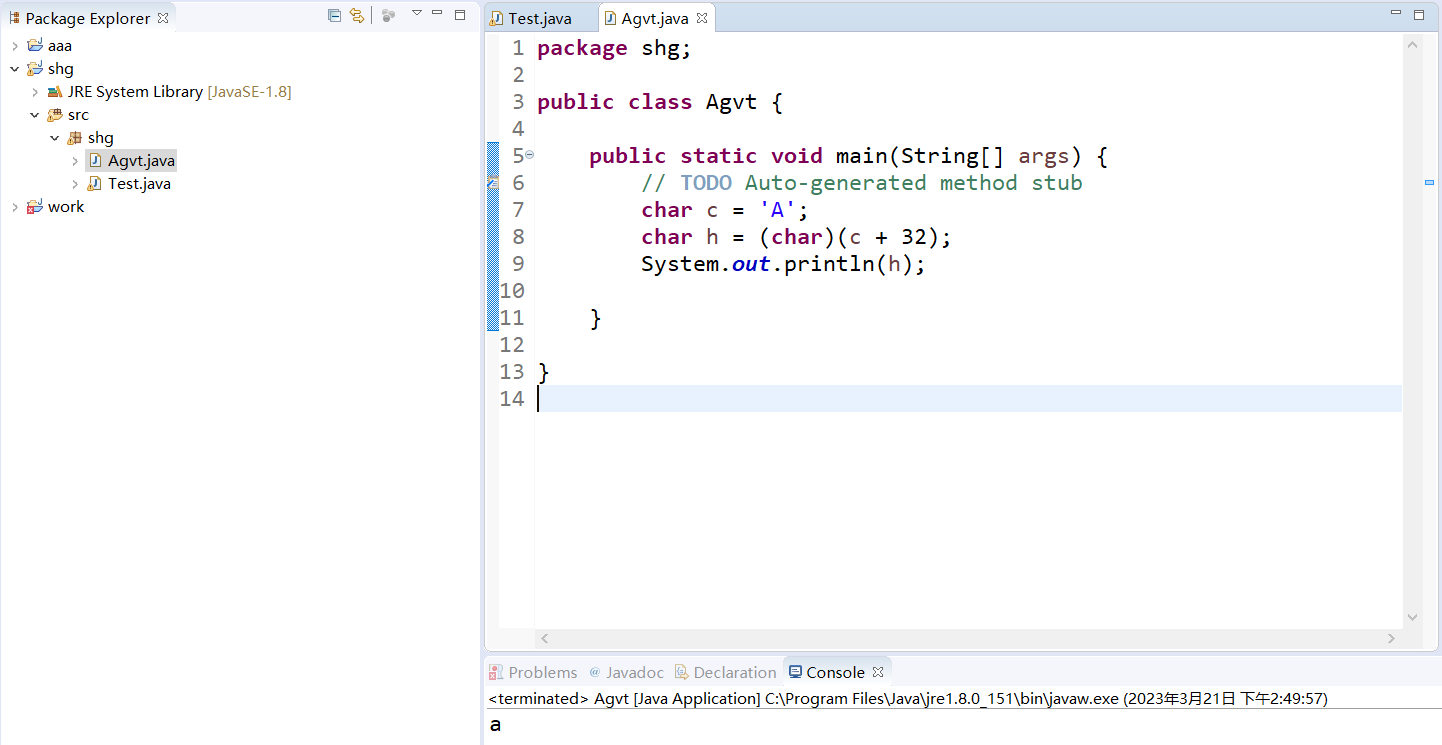The height and width of the screenshot is (745, 1442).
Task: Click the 'package shg;' code line
Action: coord(614,48)
